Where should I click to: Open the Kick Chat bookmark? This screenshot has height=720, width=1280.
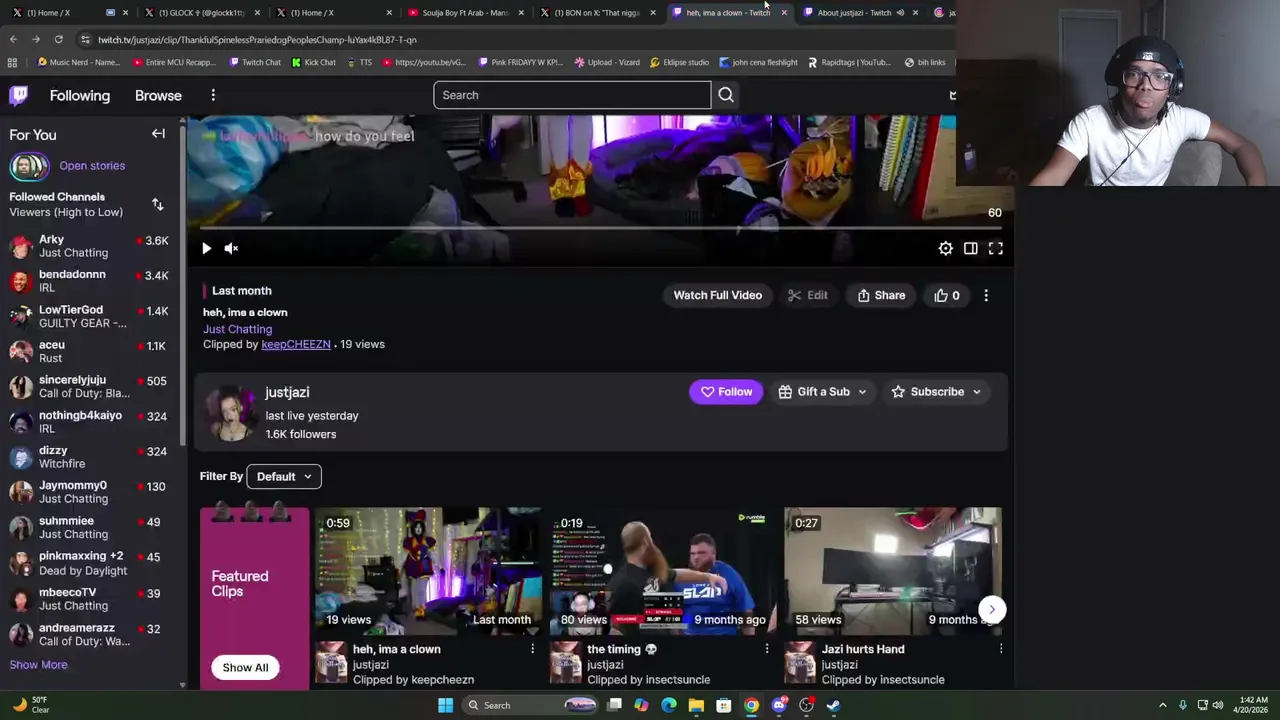(x=313, y=62)
